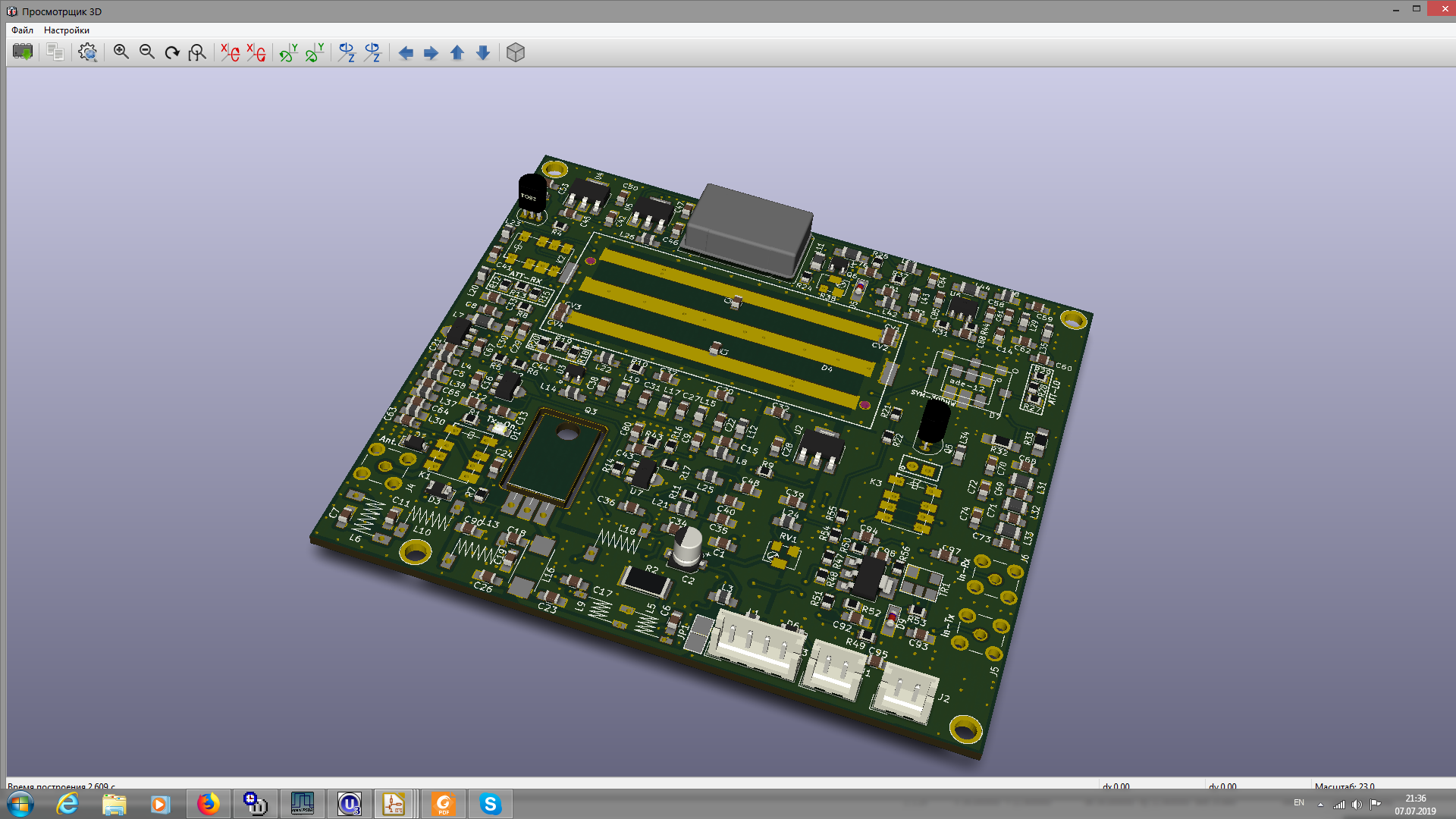Rotate the board Z axis counterclockwise
The width and height of the screenshot is (1456, 819).
tap(372, 52)
